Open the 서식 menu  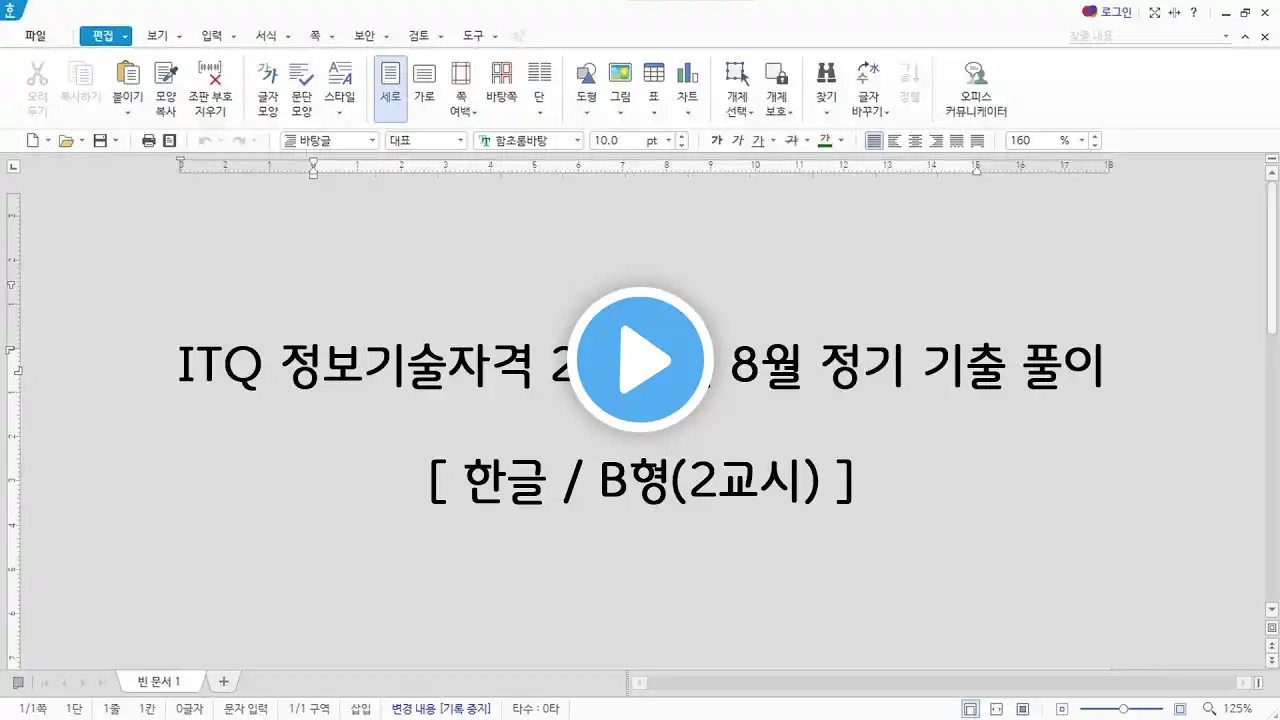click(266, 35)
